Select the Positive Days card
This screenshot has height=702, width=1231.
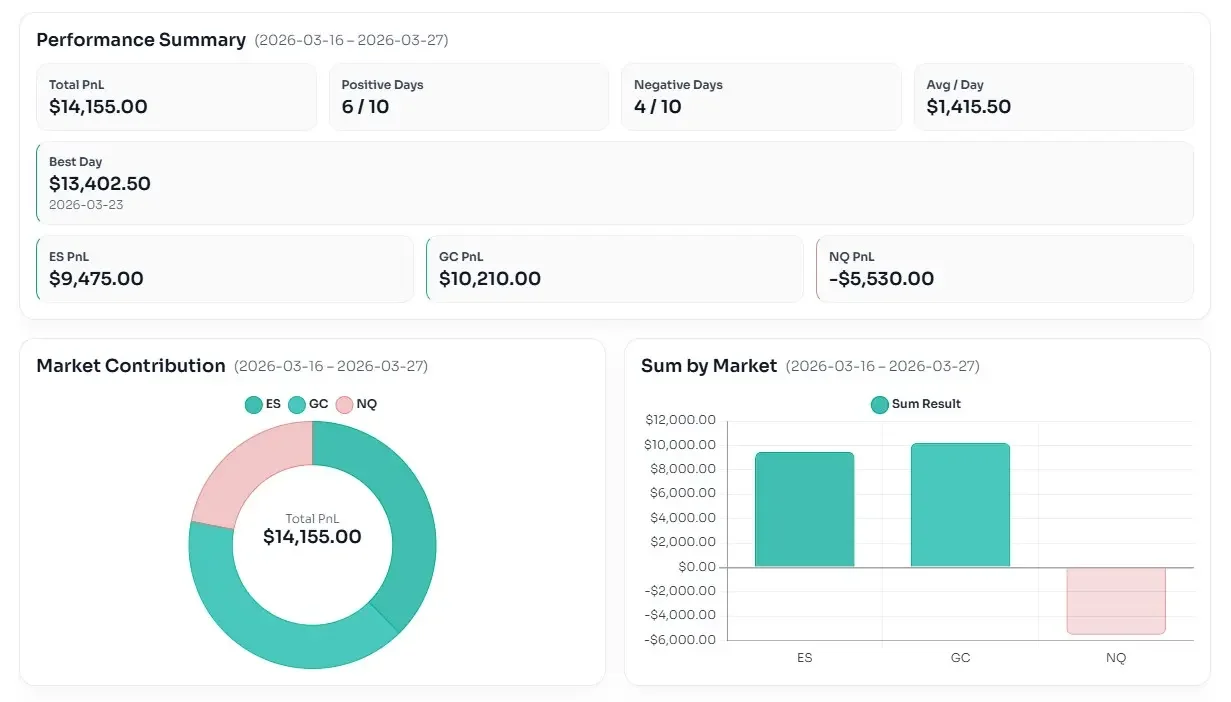[468, 97]
